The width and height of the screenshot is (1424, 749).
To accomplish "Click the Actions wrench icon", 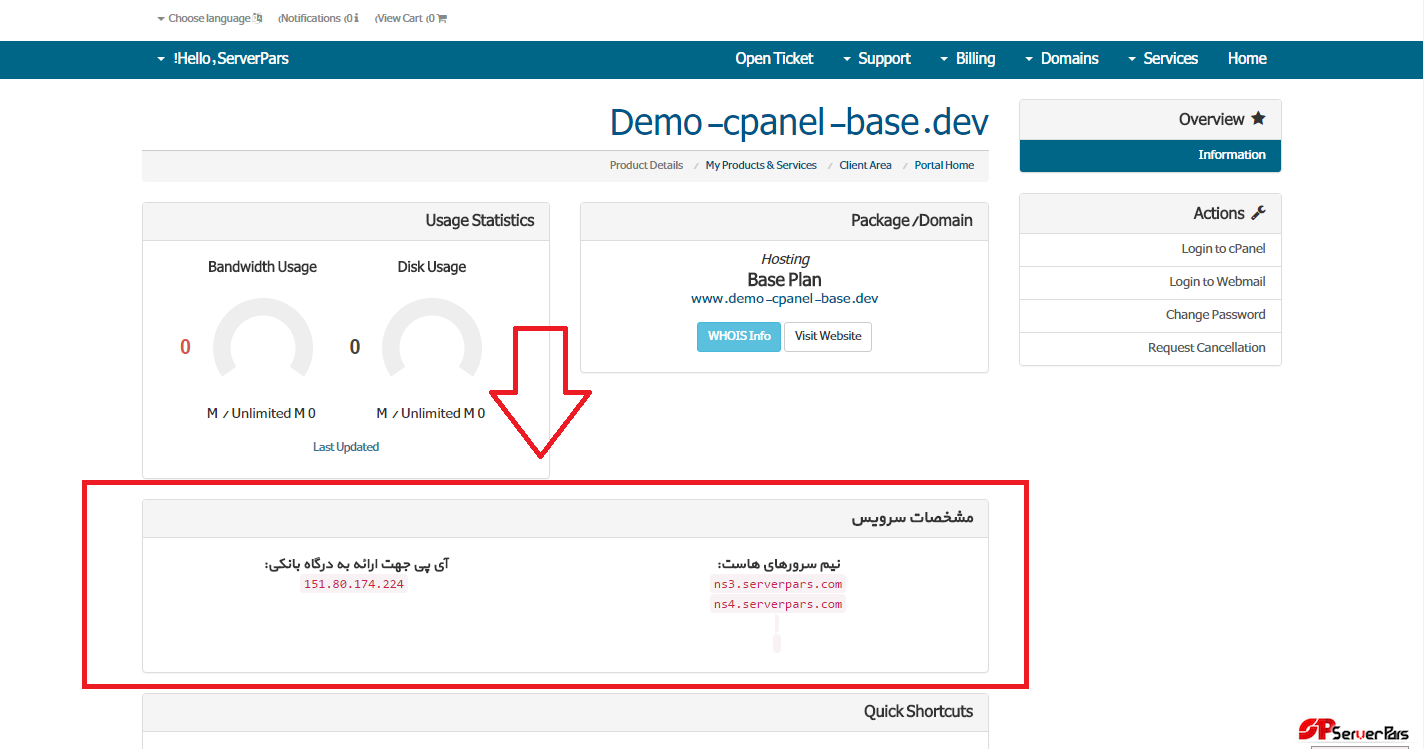I will (x=1258, y=213).
